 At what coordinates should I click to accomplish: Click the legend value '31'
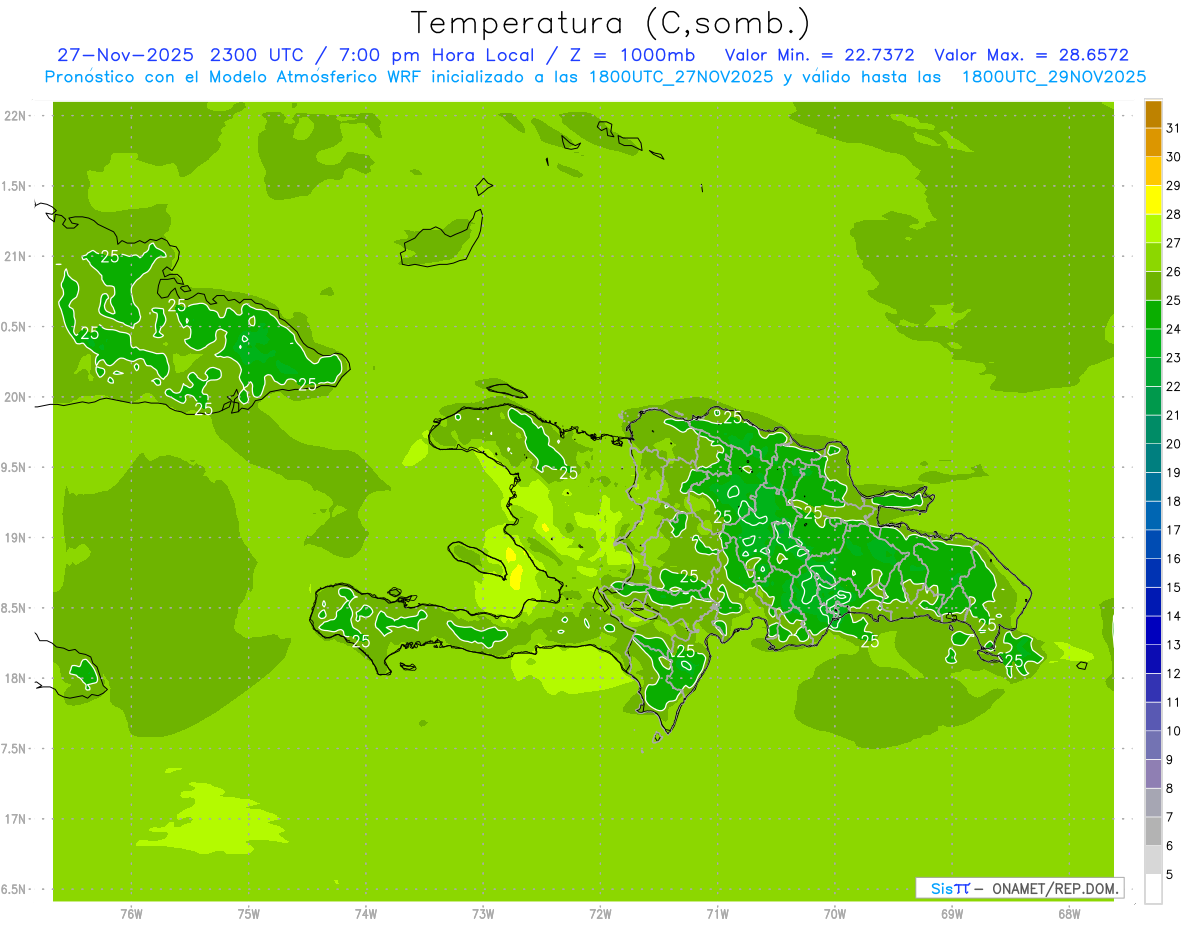click(x=1174, y=128)
